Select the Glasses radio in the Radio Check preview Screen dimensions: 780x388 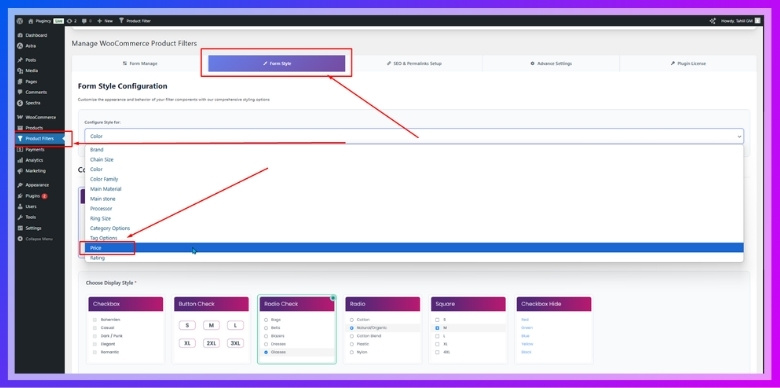click(266, 352)
